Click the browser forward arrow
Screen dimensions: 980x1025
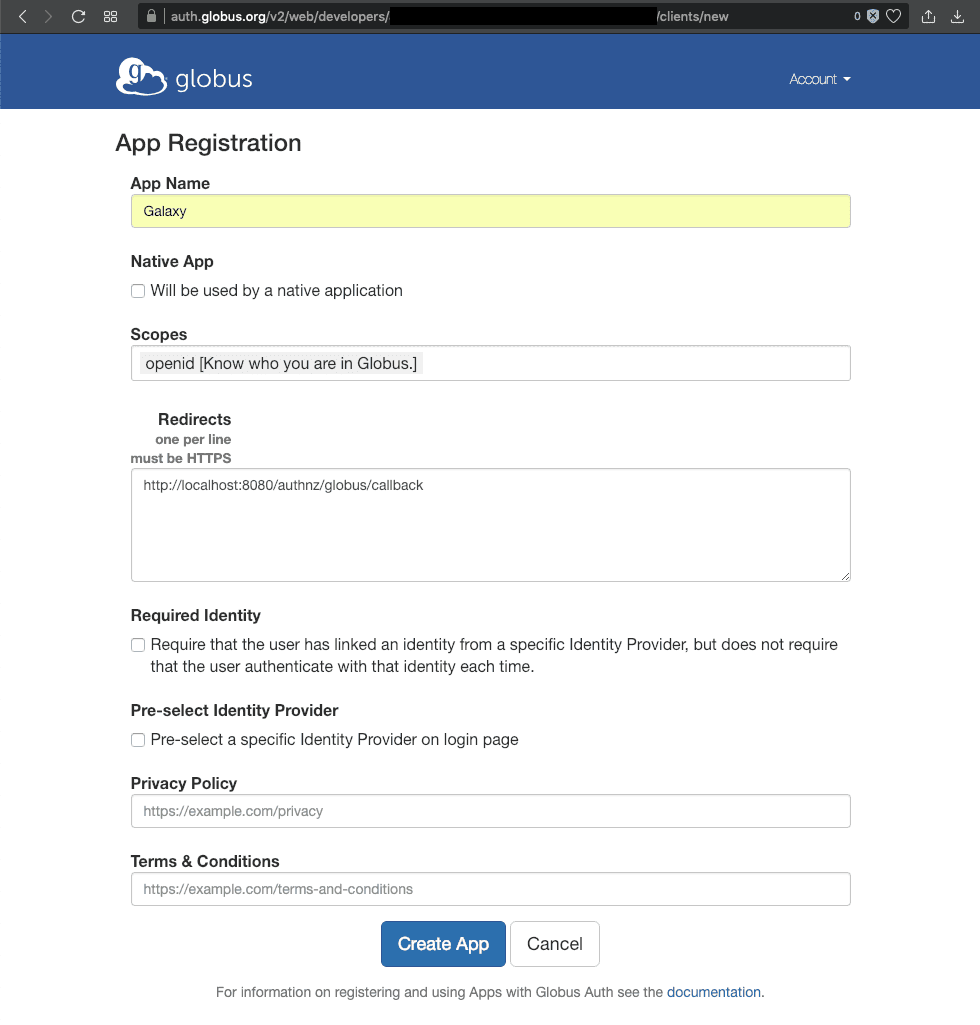(49, 16)
